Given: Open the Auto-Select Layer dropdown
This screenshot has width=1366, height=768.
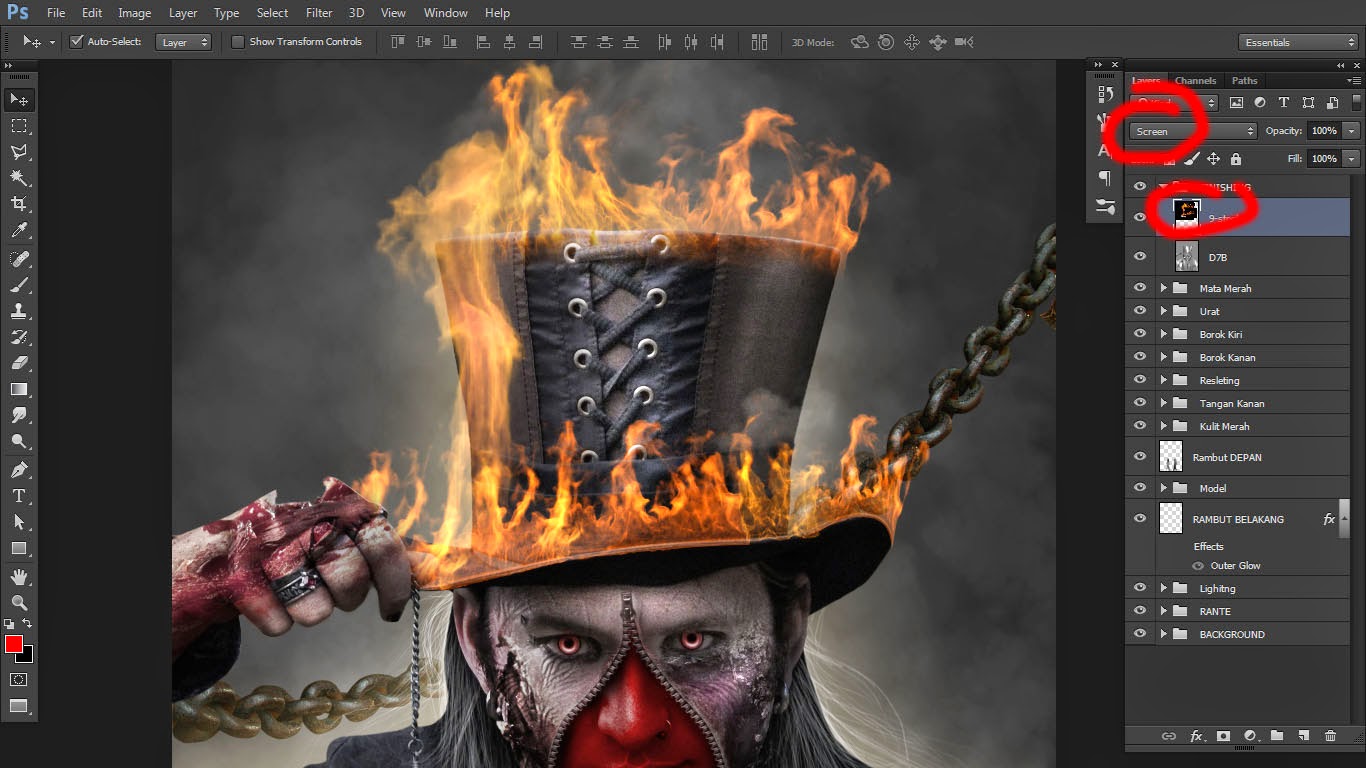Looking at the screenshot, I should [x=184, y=42].
